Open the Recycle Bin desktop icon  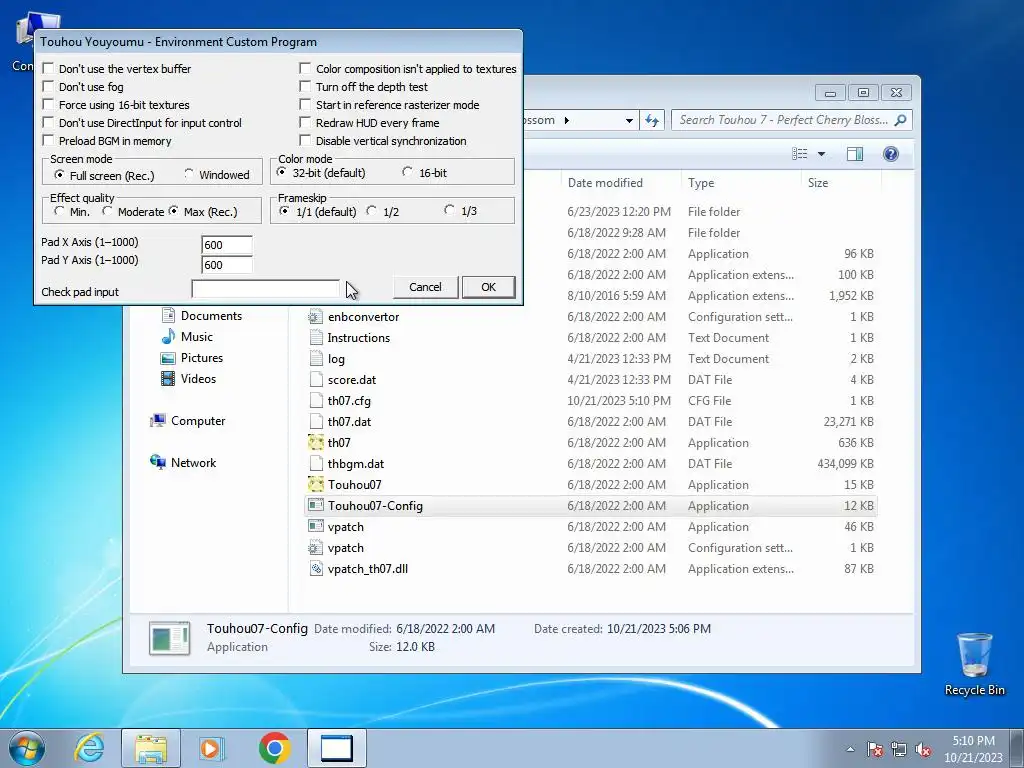tap(974, 664)
